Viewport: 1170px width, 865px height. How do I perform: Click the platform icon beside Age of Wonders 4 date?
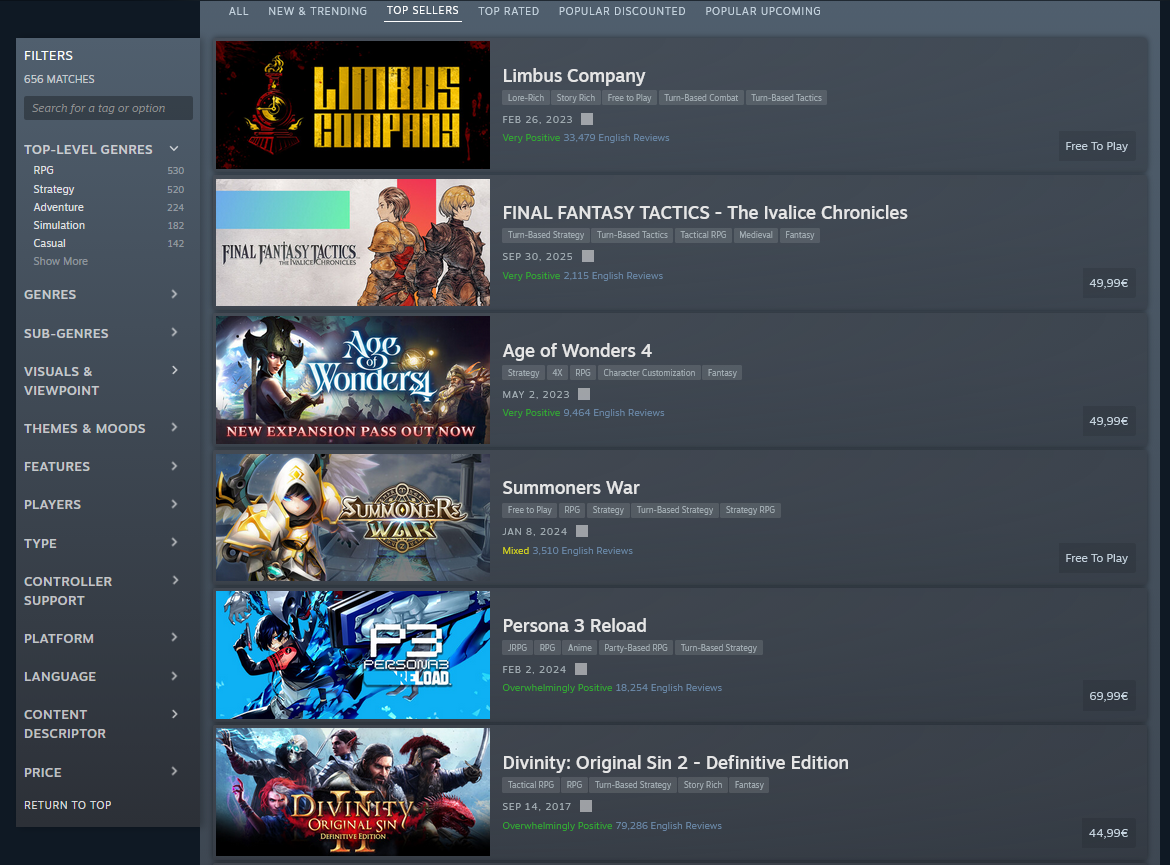(584, 394)
